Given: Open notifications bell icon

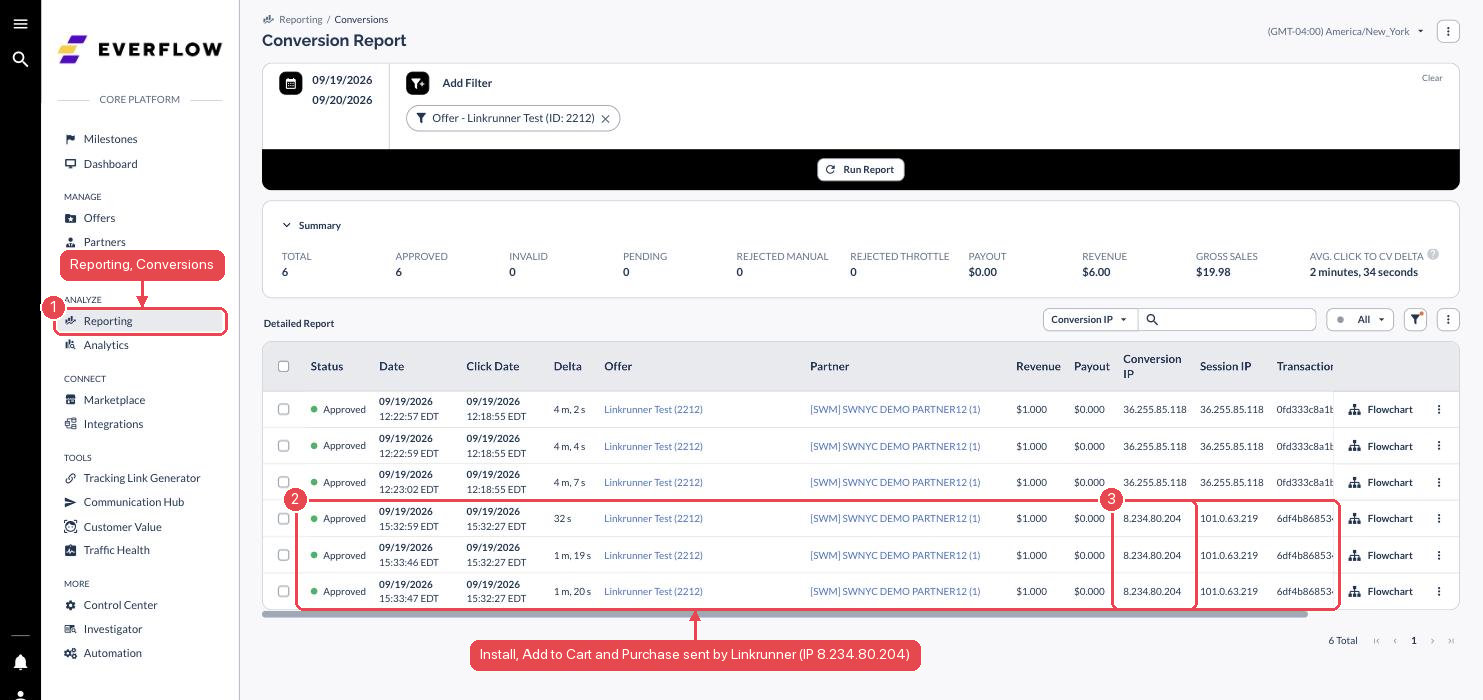Looking at the screenshot, I should [20, 661].
